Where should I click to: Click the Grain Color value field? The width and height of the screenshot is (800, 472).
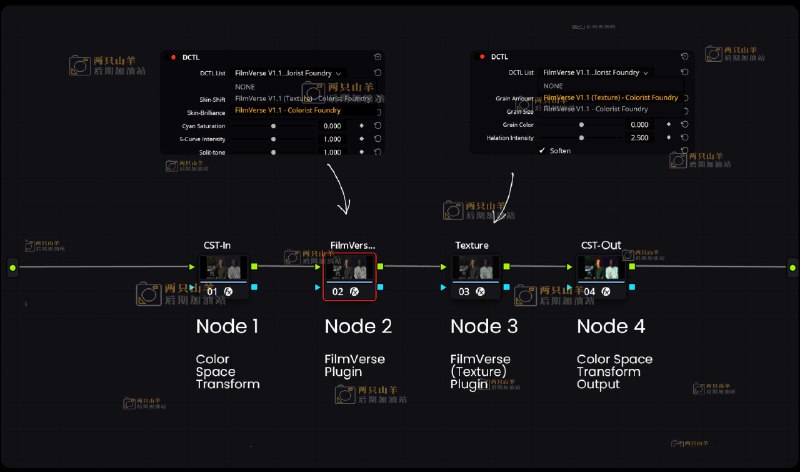(x=636, y=124)
